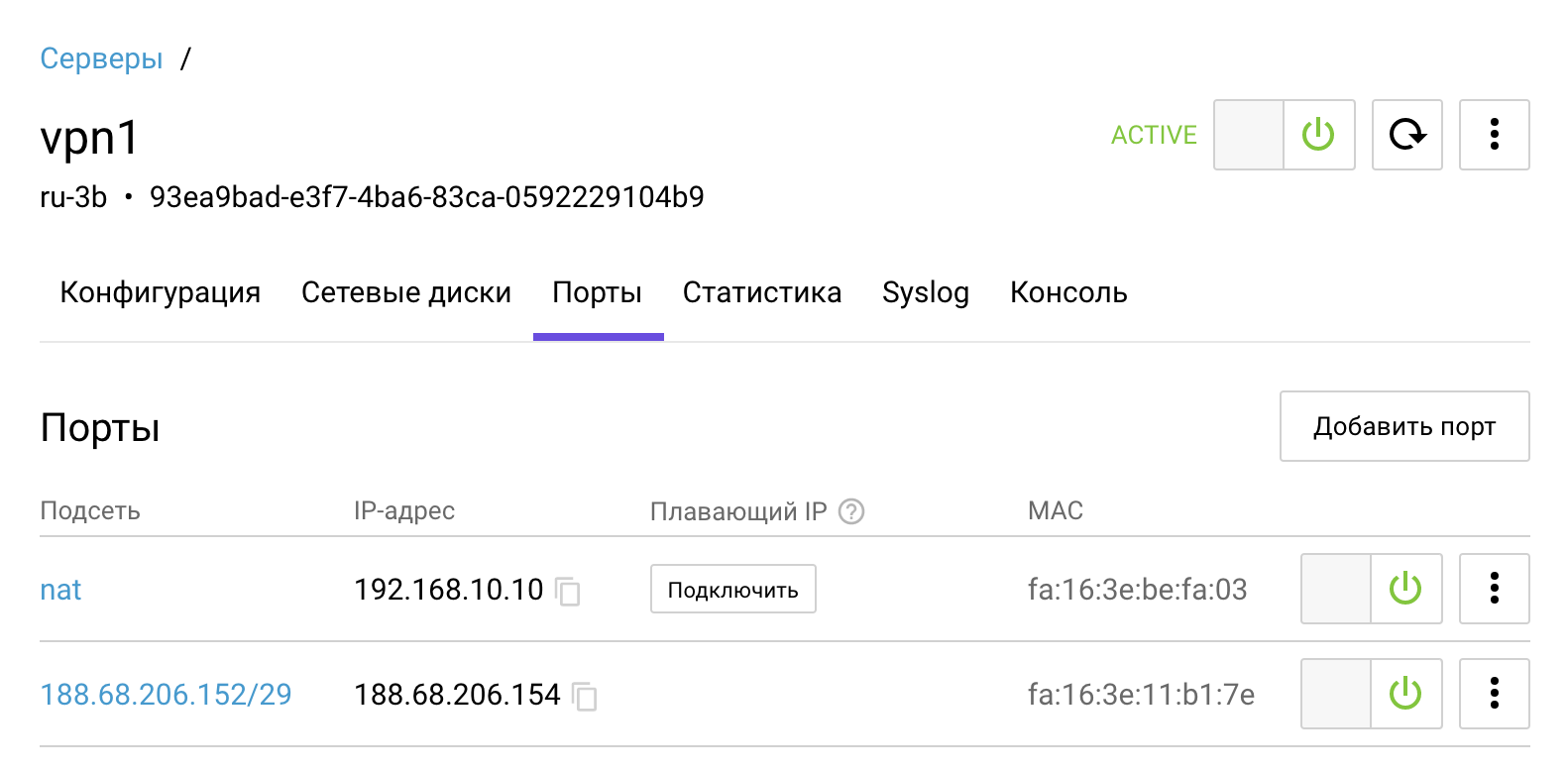Screen dimensions: 1568x773
Task: Open the nat subnet link
Action: (x=60, y=590)
